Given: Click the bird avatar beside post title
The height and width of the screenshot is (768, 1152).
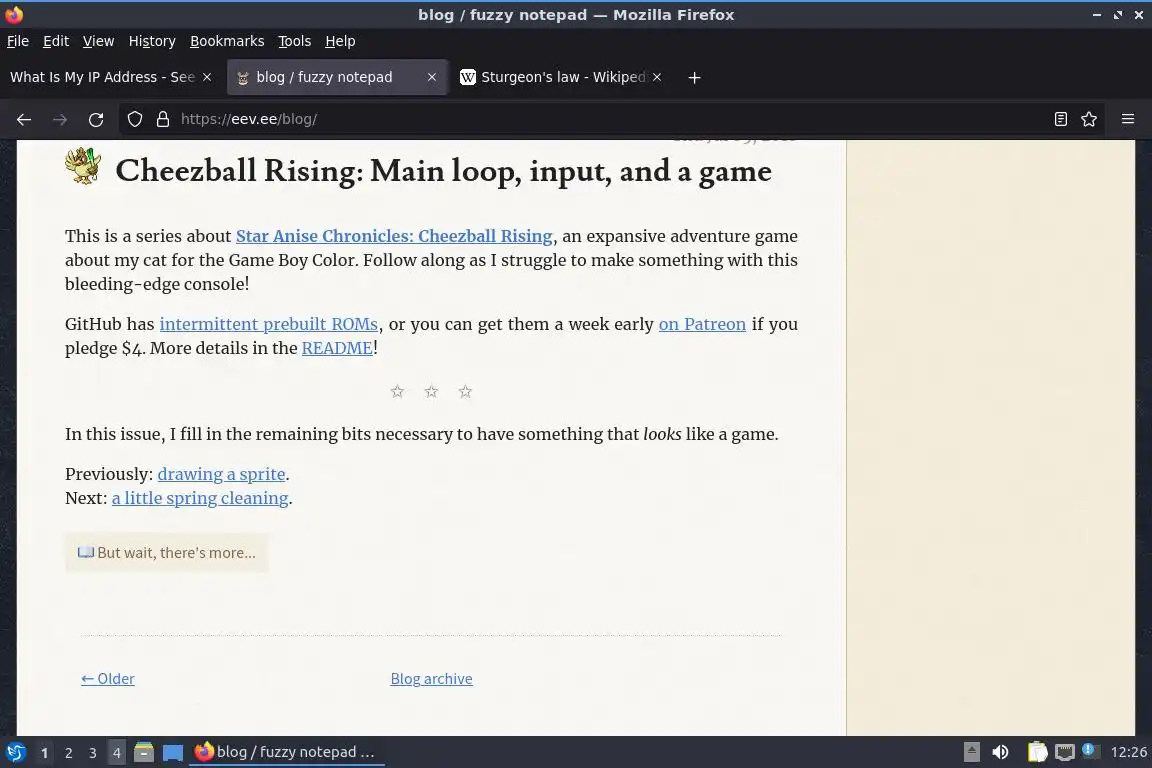Looking at the screenshot, I should 83,165.
